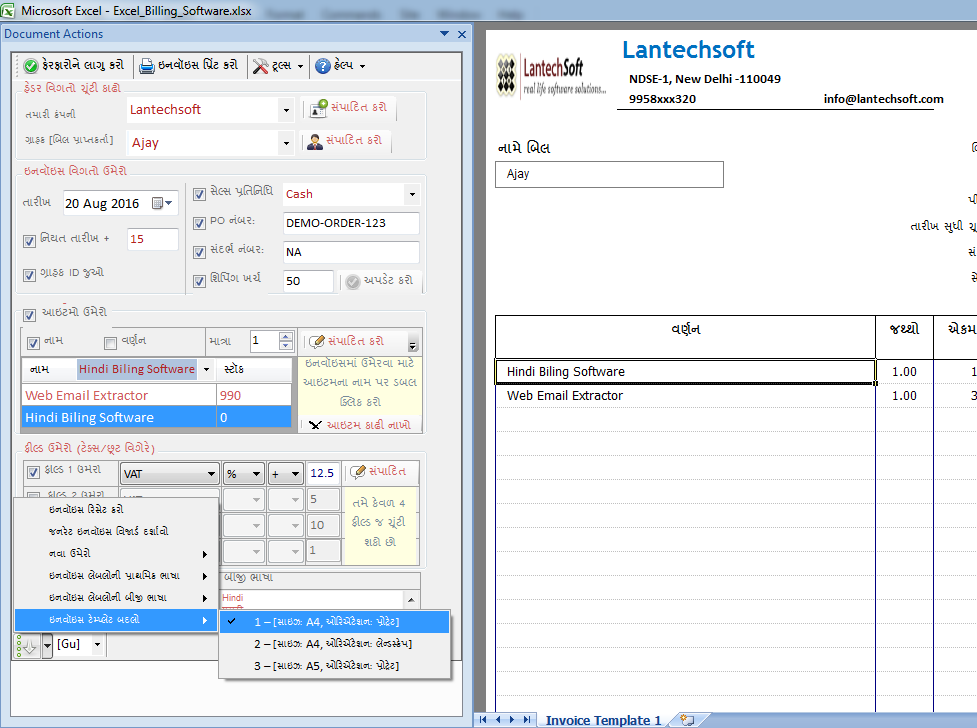Click the green check apply-changes icon
Screen dimensions: 977x728
pos(31,65)
